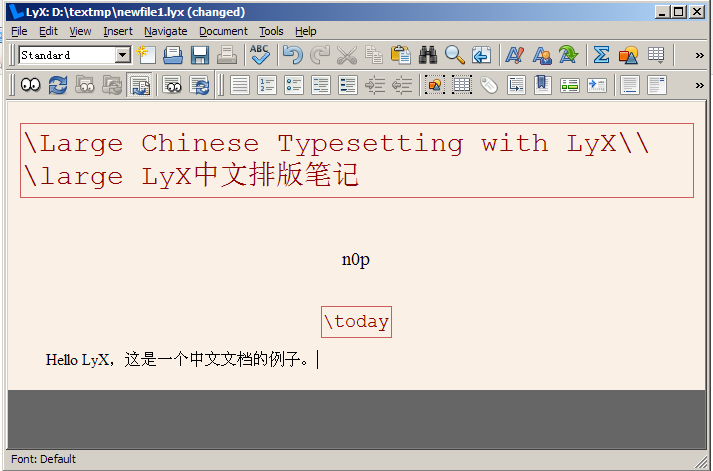Toggle the enabled forward/reverse search button
Viewport: 713px width, 471px height.
(139, 85)
